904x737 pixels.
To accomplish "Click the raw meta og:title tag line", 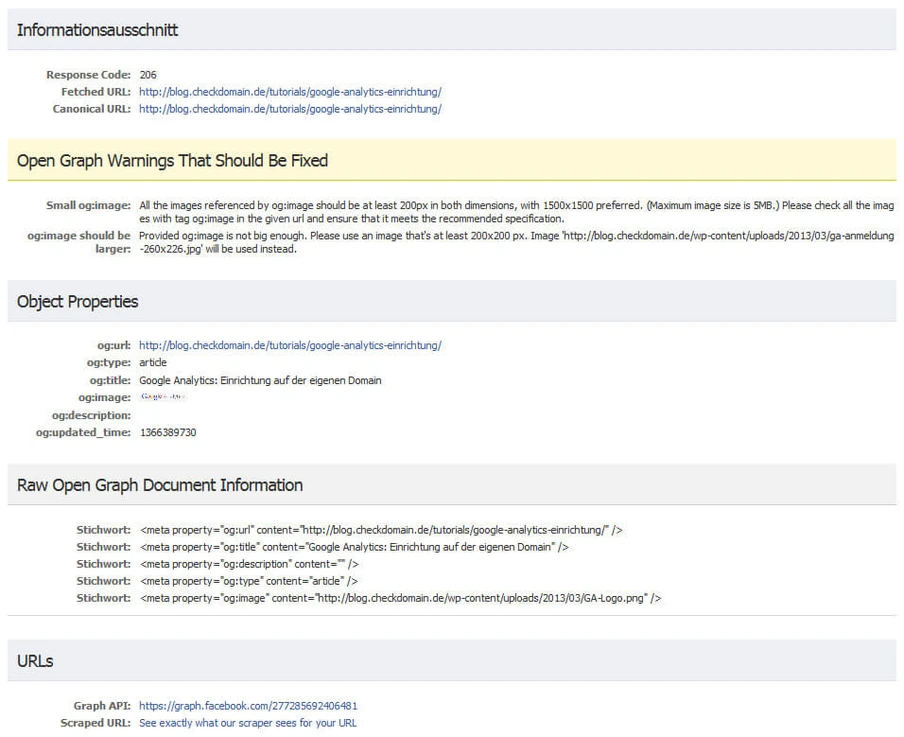I will coord(354,547).
